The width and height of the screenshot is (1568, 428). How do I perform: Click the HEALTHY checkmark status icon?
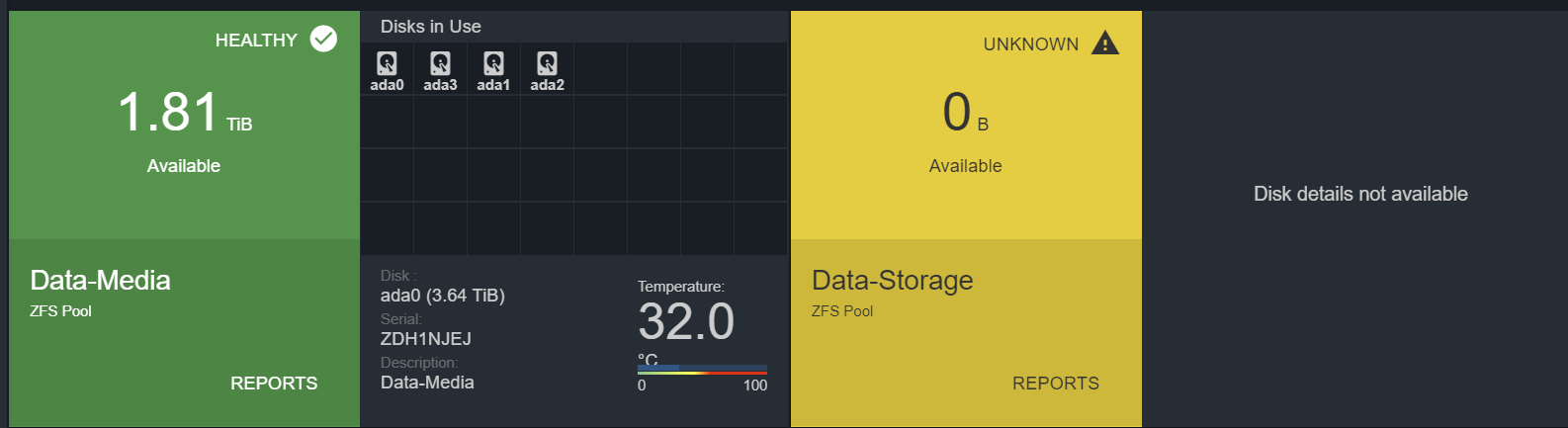[323, 39]
